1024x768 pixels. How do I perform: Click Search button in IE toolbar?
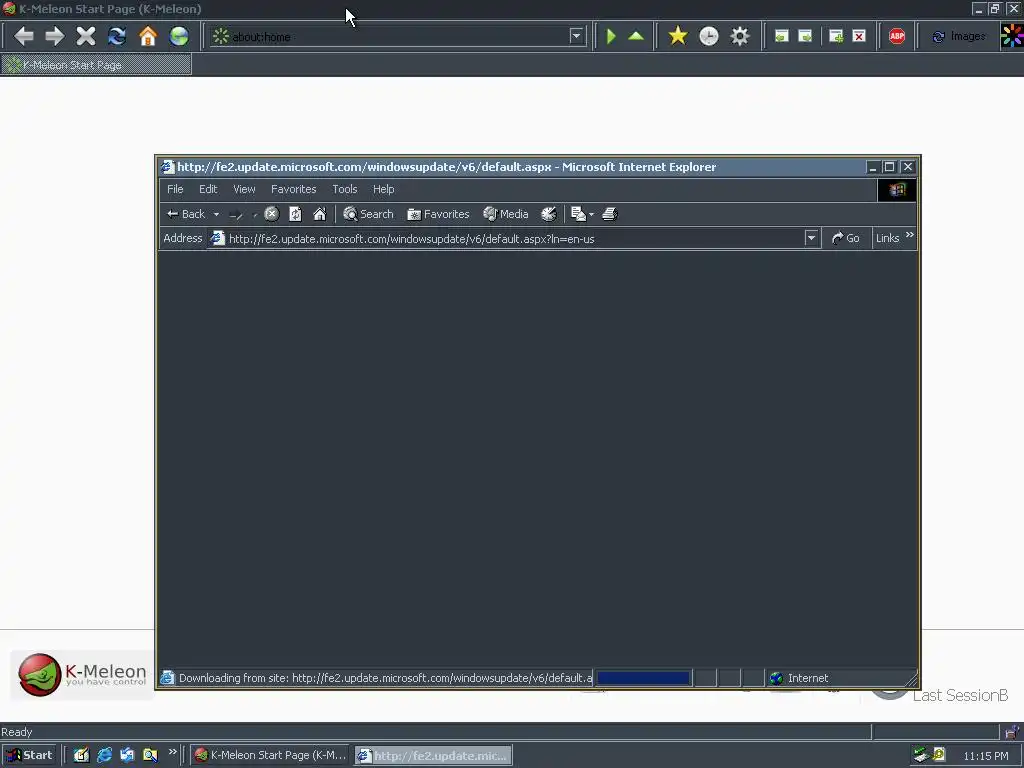(368, 214)
